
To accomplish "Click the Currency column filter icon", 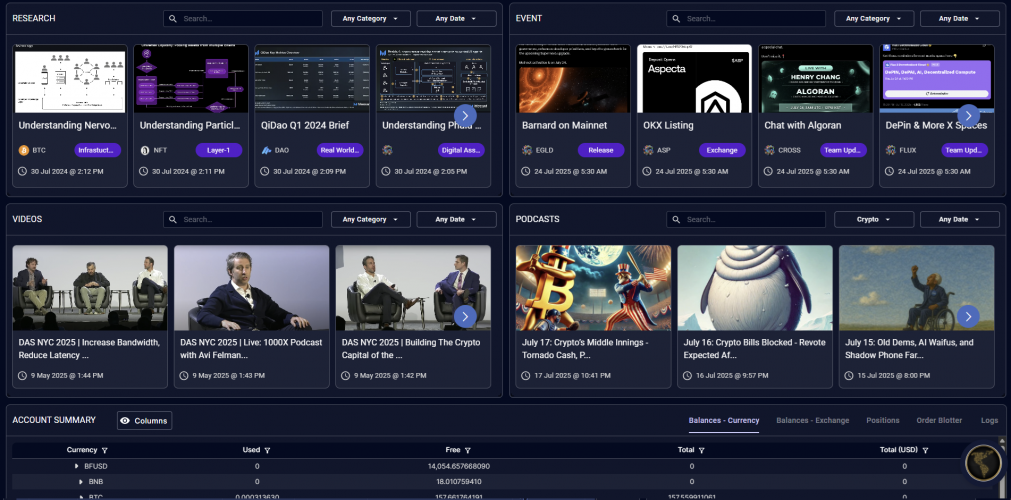I will click(x=104, y=450).
